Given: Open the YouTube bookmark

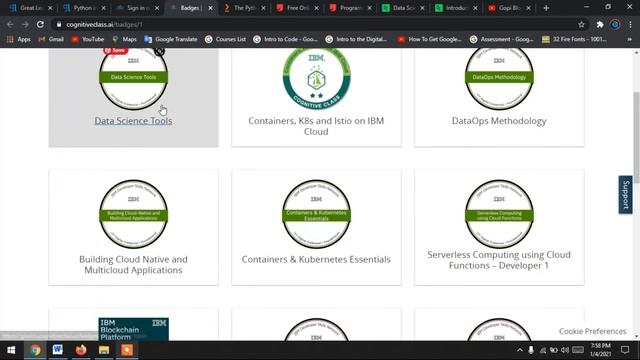Looking at the screenshot, I should [88, 39].
